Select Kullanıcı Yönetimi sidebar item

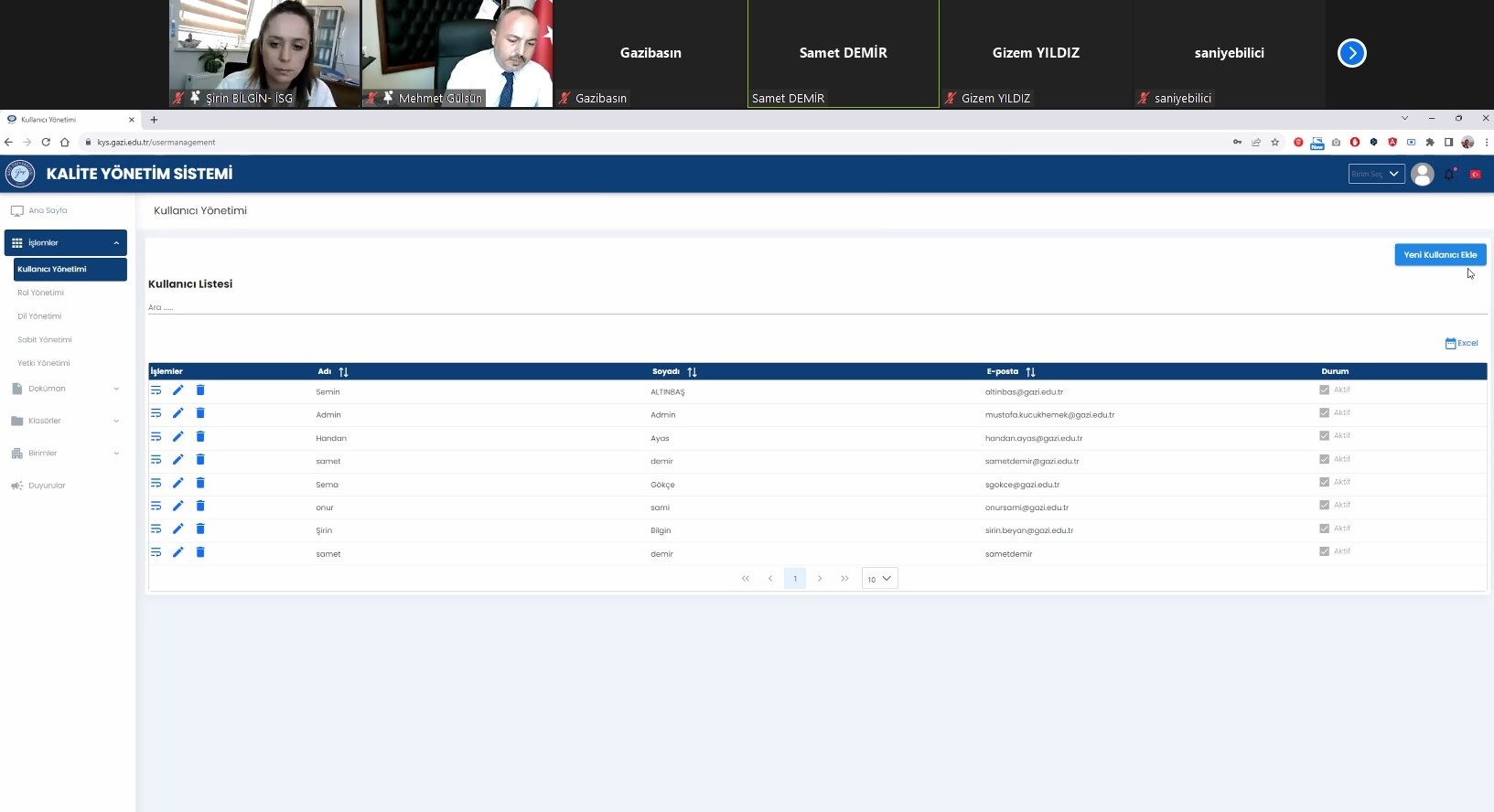70,269
